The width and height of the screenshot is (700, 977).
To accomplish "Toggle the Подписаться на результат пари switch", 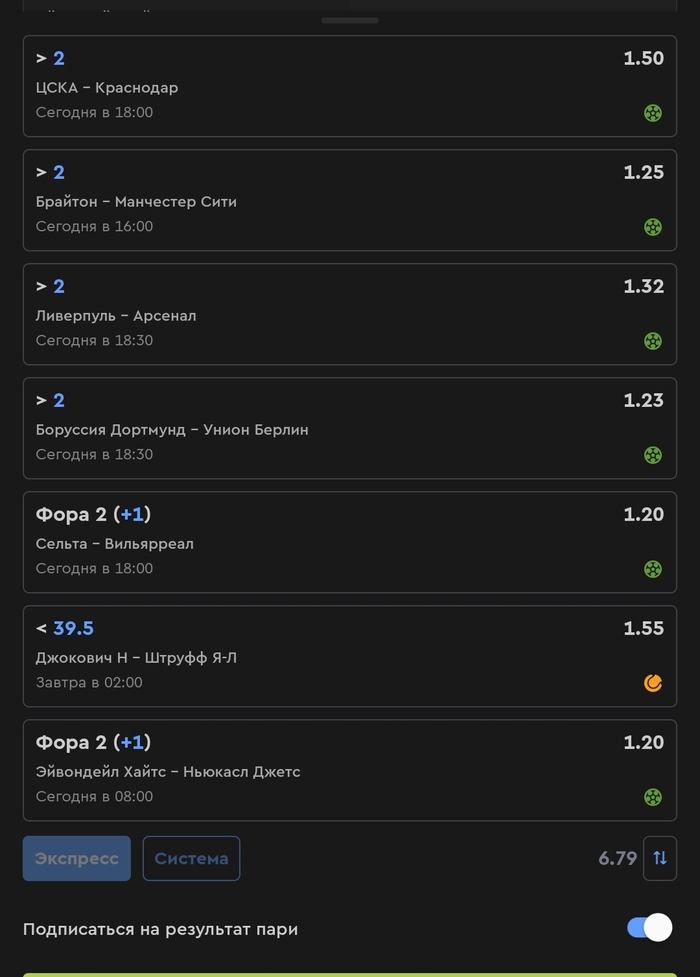I will [x=650, y=928].
